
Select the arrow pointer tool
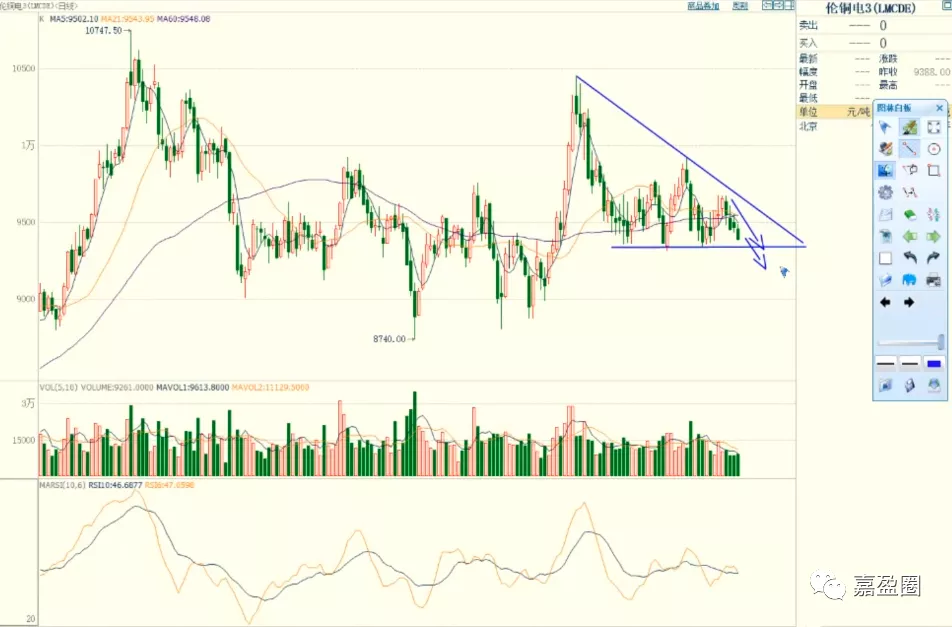[885, 127]
